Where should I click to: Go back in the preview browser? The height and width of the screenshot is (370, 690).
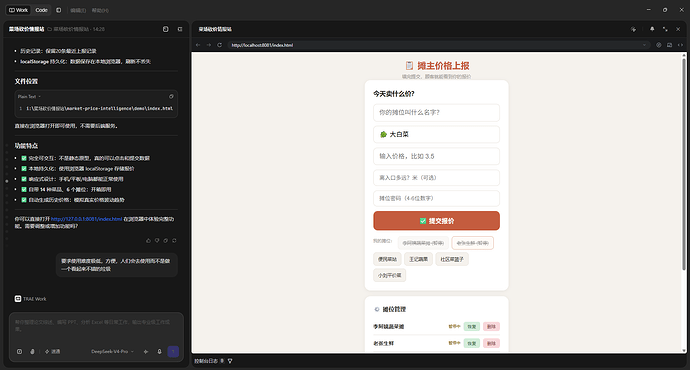[x=198, y=45]
